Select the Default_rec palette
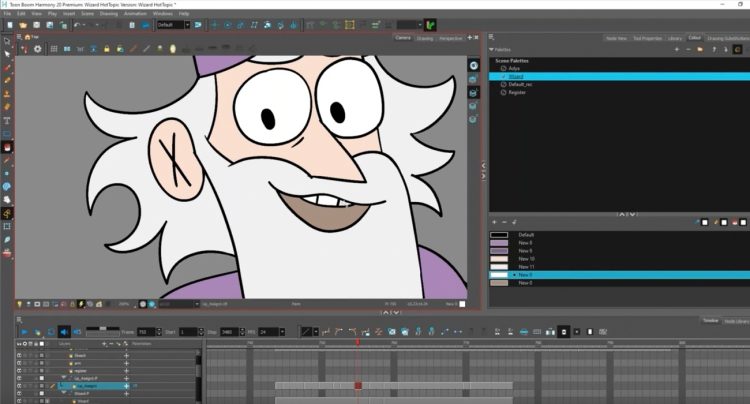The height and width of the screenshot is (404, 750). (x=520, y=84)
